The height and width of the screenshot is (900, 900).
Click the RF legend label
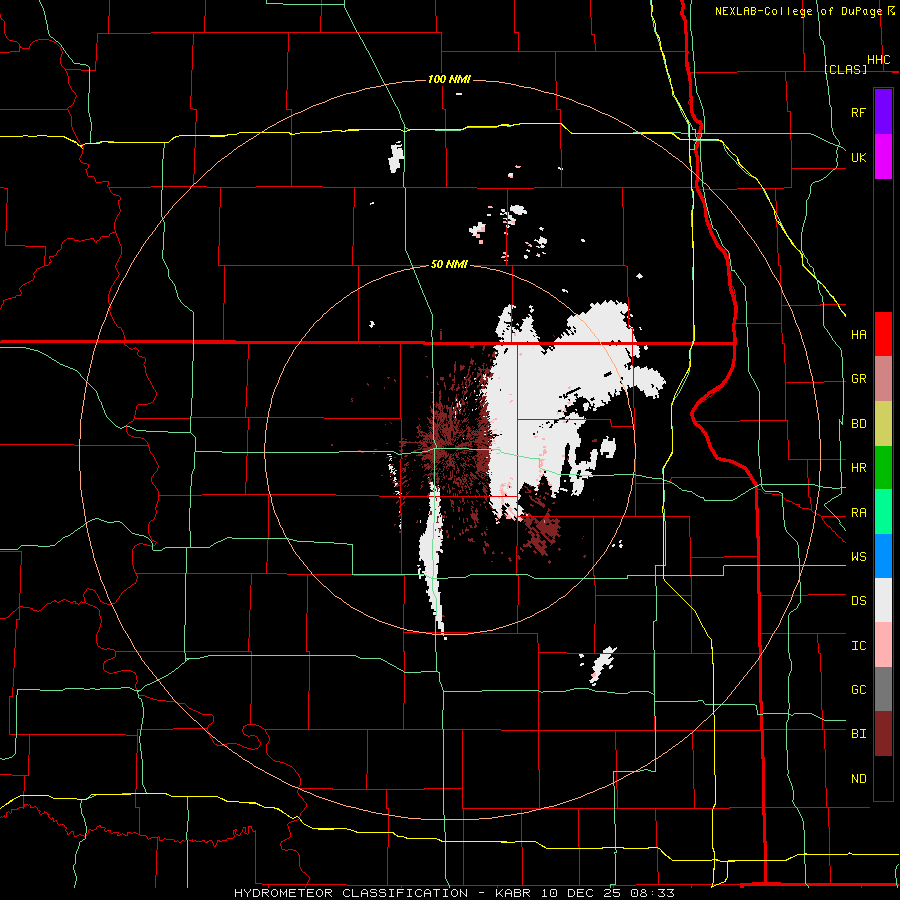[x=858, y=113]
